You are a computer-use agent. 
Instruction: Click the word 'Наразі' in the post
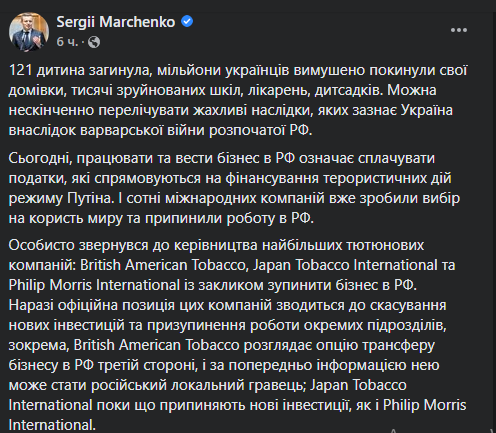pyautogui.click(x=31, y=306)
